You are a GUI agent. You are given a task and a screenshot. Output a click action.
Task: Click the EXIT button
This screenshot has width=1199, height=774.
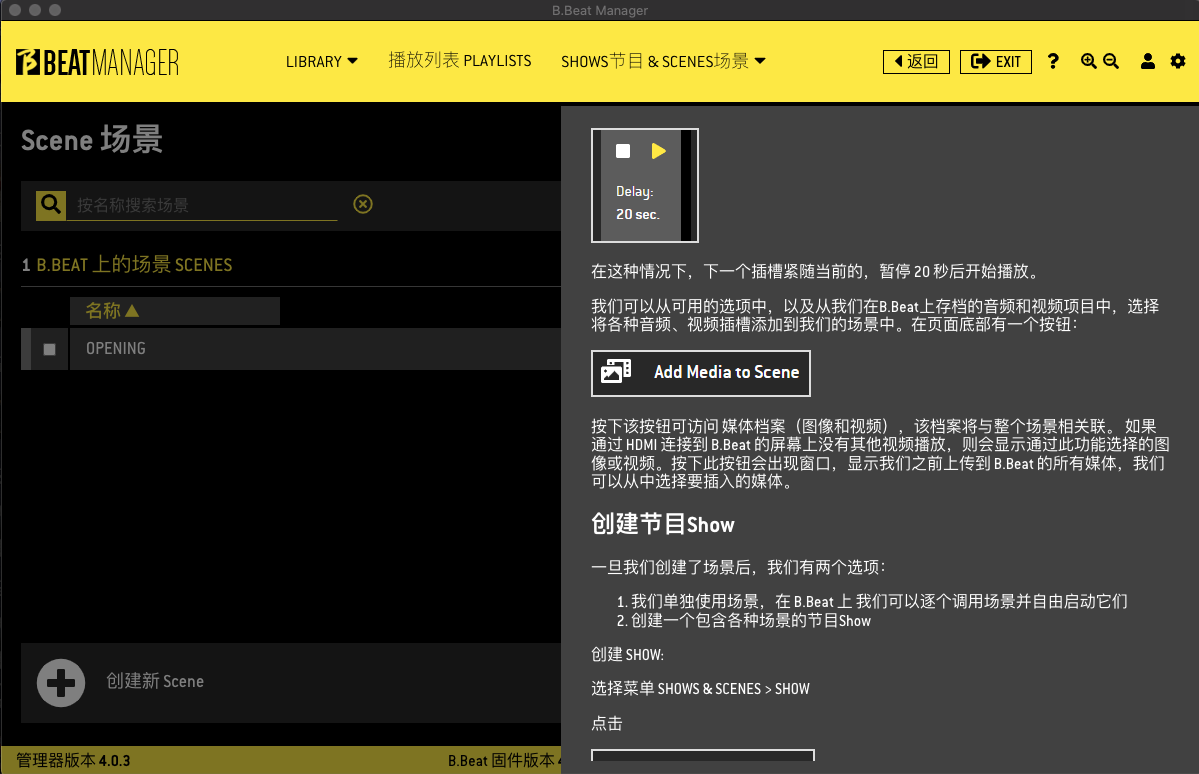click(996, 61)
